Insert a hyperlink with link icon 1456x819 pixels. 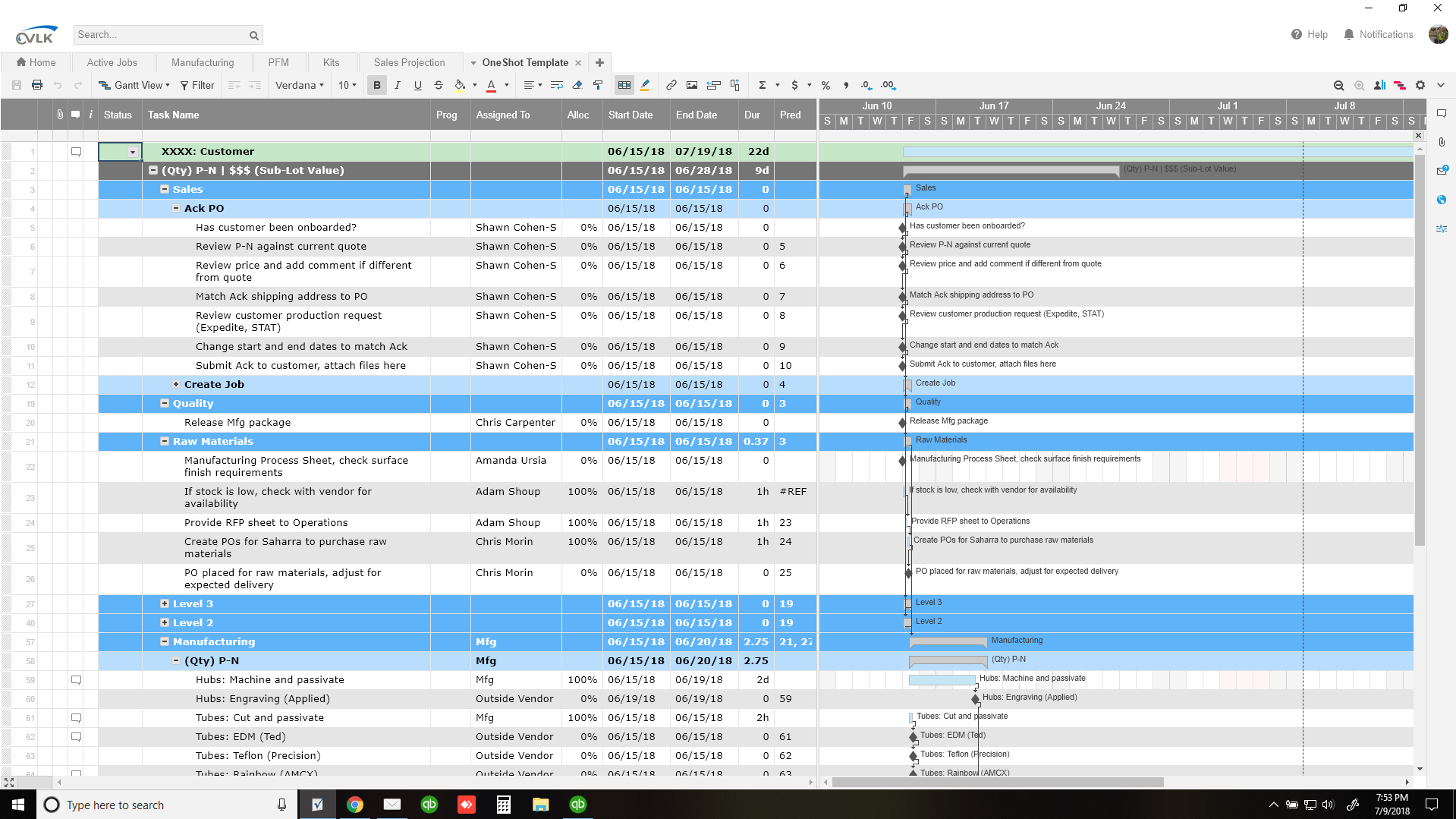pyautogui.click(x=671, y=85)
